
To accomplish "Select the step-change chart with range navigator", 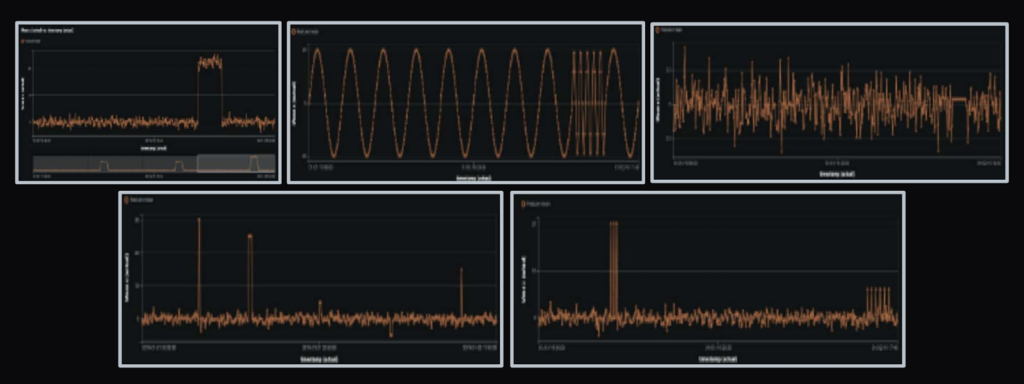I will (x=148, y=103).
